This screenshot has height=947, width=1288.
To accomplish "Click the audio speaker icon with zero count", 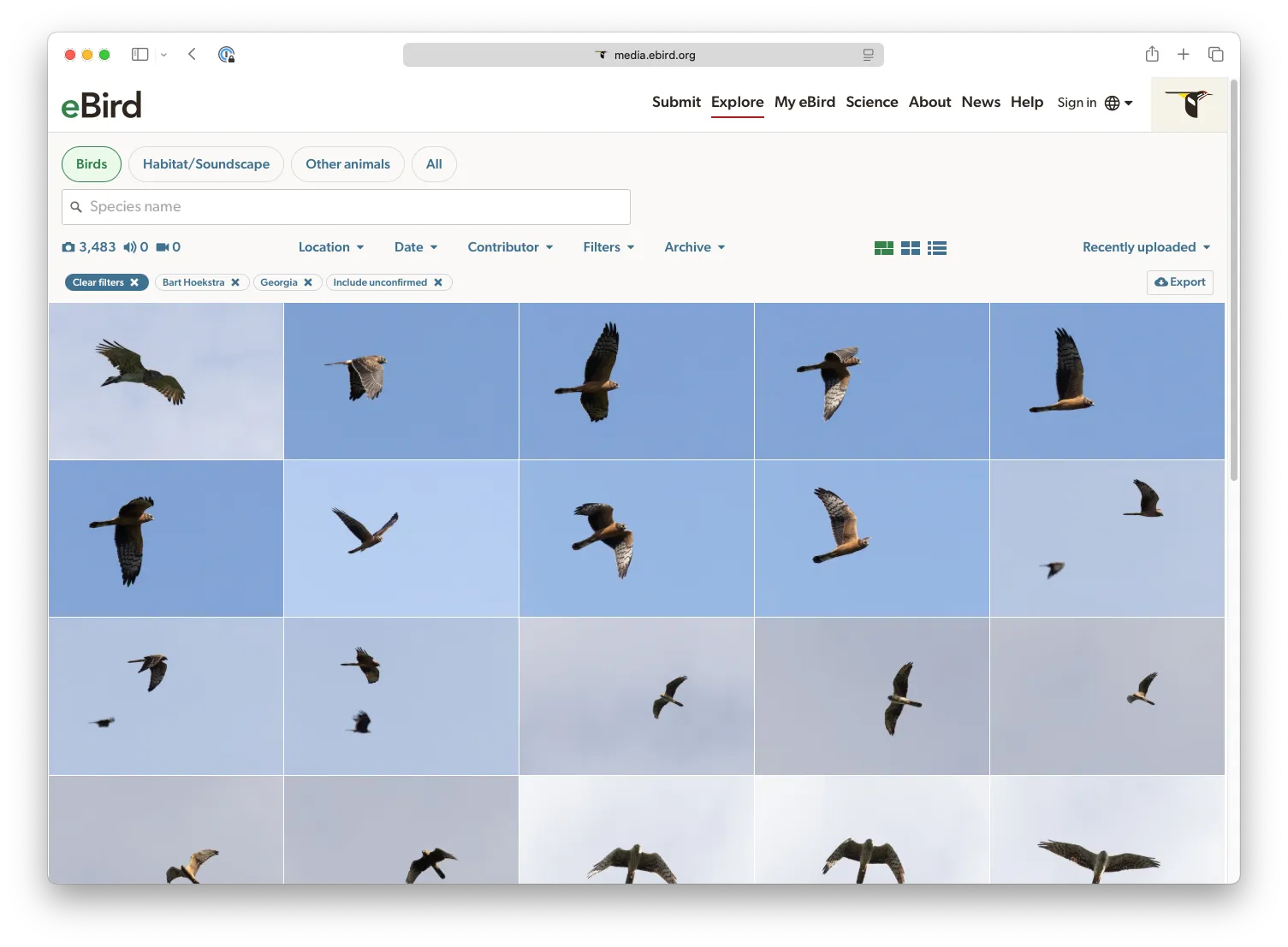I will point(130,246).
